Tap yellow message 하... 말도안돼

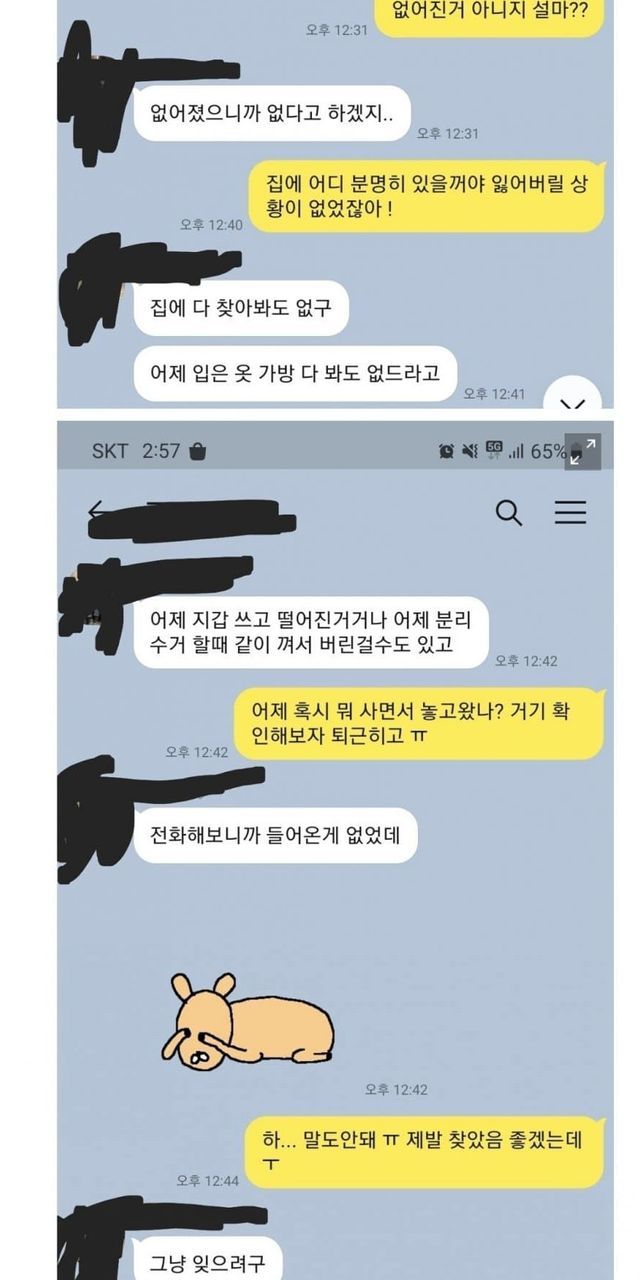pyautogui.click(x=427, y=1151)
